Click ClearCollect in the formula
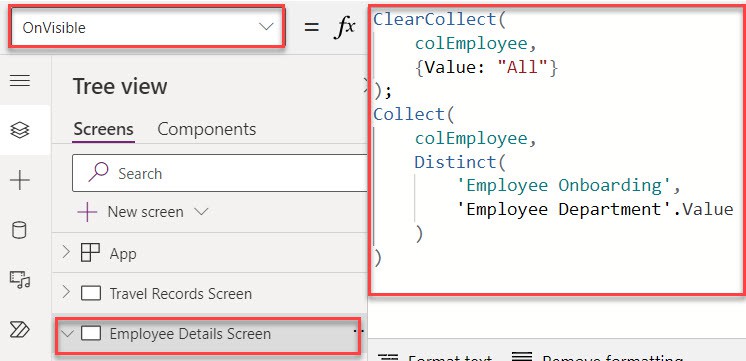 pos(435,20)
